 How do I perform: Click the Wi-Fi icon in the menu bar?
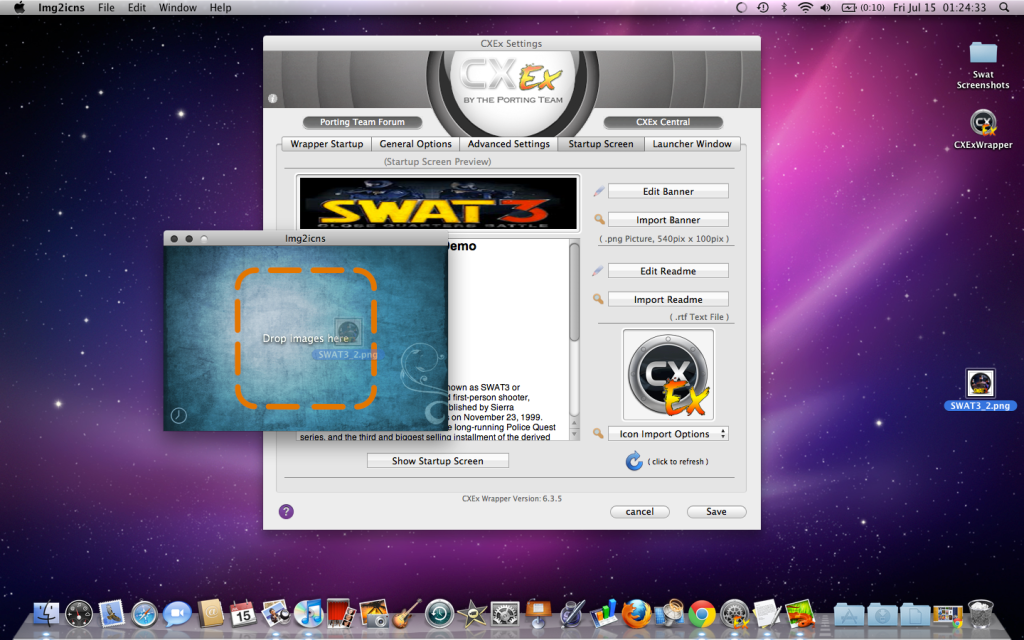pyautogui.click(x=805, y=7)
